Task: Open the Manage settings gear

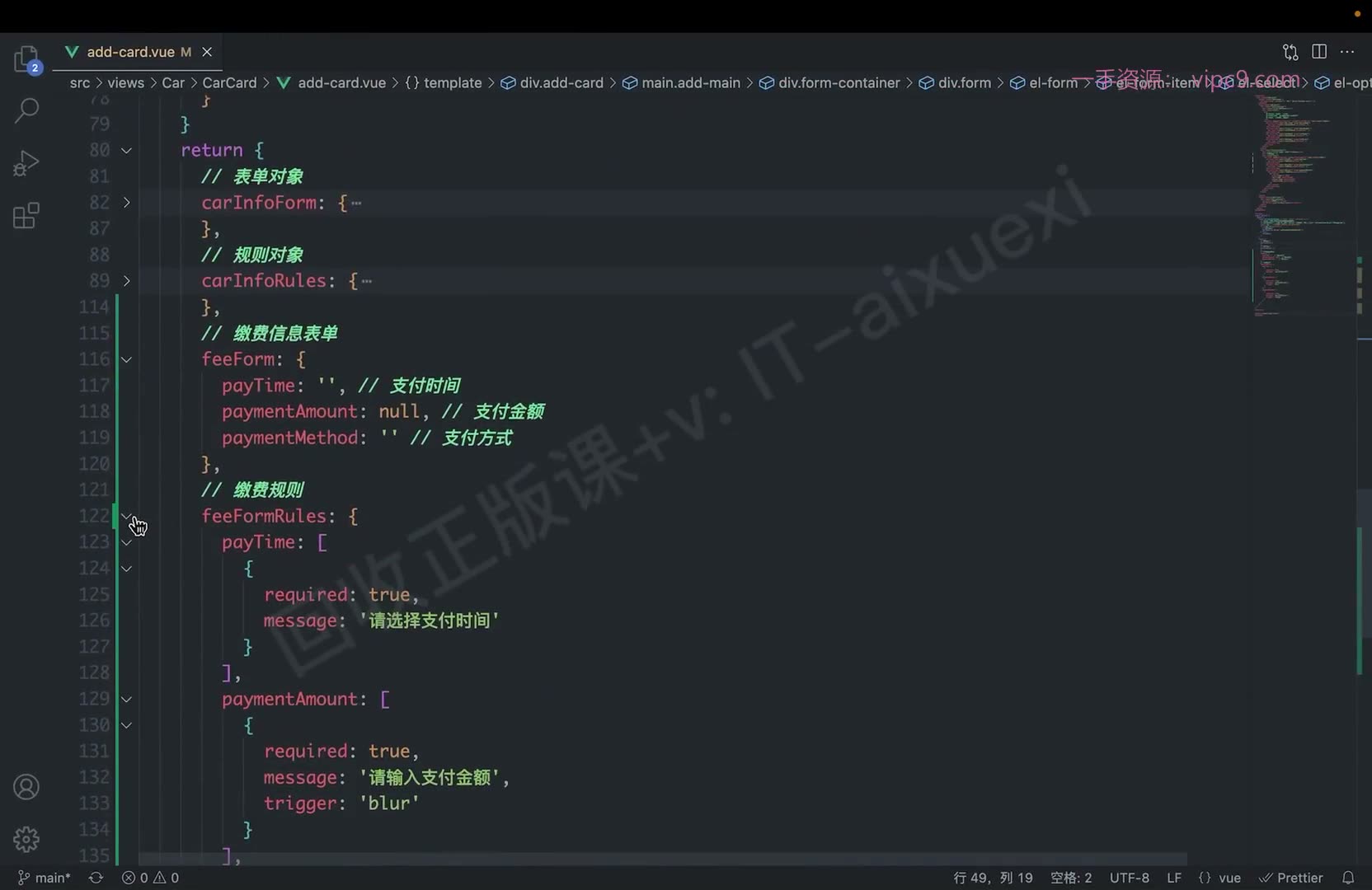Action: pyautogui.click(x=26, y=839)
